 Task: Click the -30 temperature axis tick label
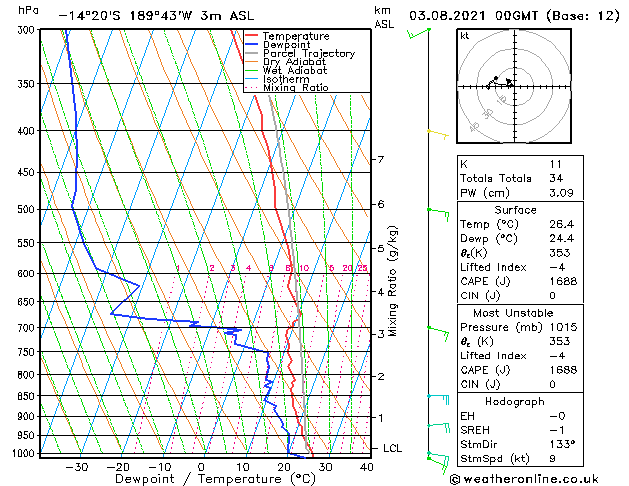[76, 467]
